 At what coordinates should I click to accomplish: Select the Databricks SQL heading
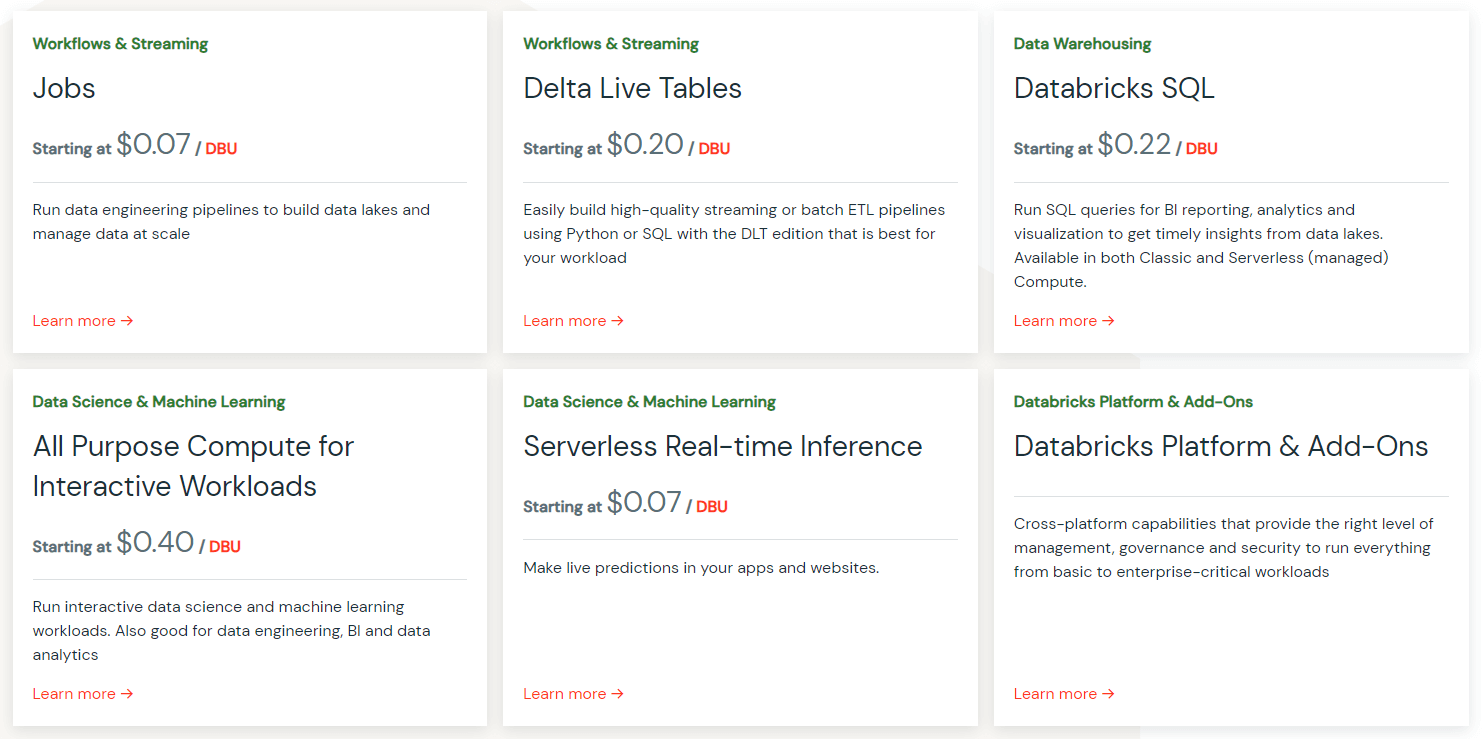tap(1114, 89)
